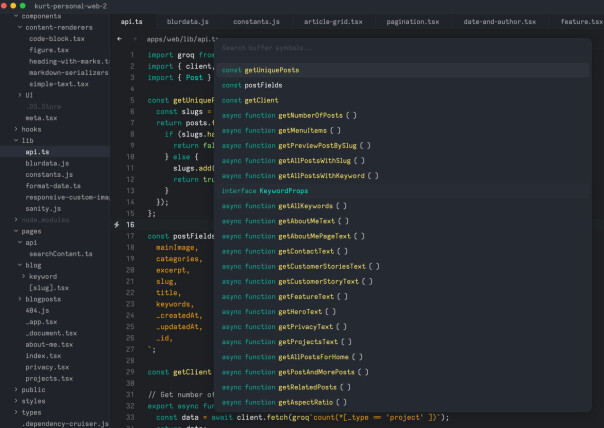Screen dimensions: 604x428
Task: Jump to getProjectsText function
Action: click(403, 342)
